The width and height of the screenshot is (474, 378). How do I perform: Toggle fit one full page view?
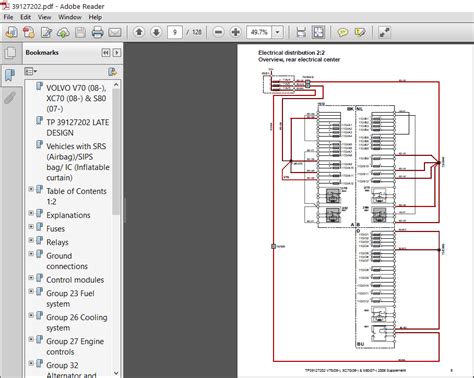[318, 32]
